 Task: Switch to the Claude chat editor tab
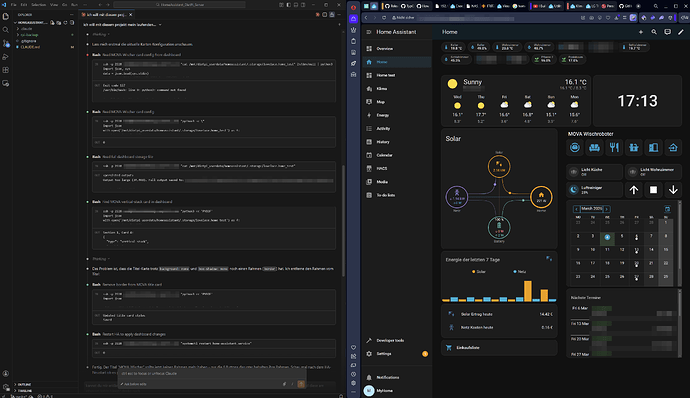(106, 15)
